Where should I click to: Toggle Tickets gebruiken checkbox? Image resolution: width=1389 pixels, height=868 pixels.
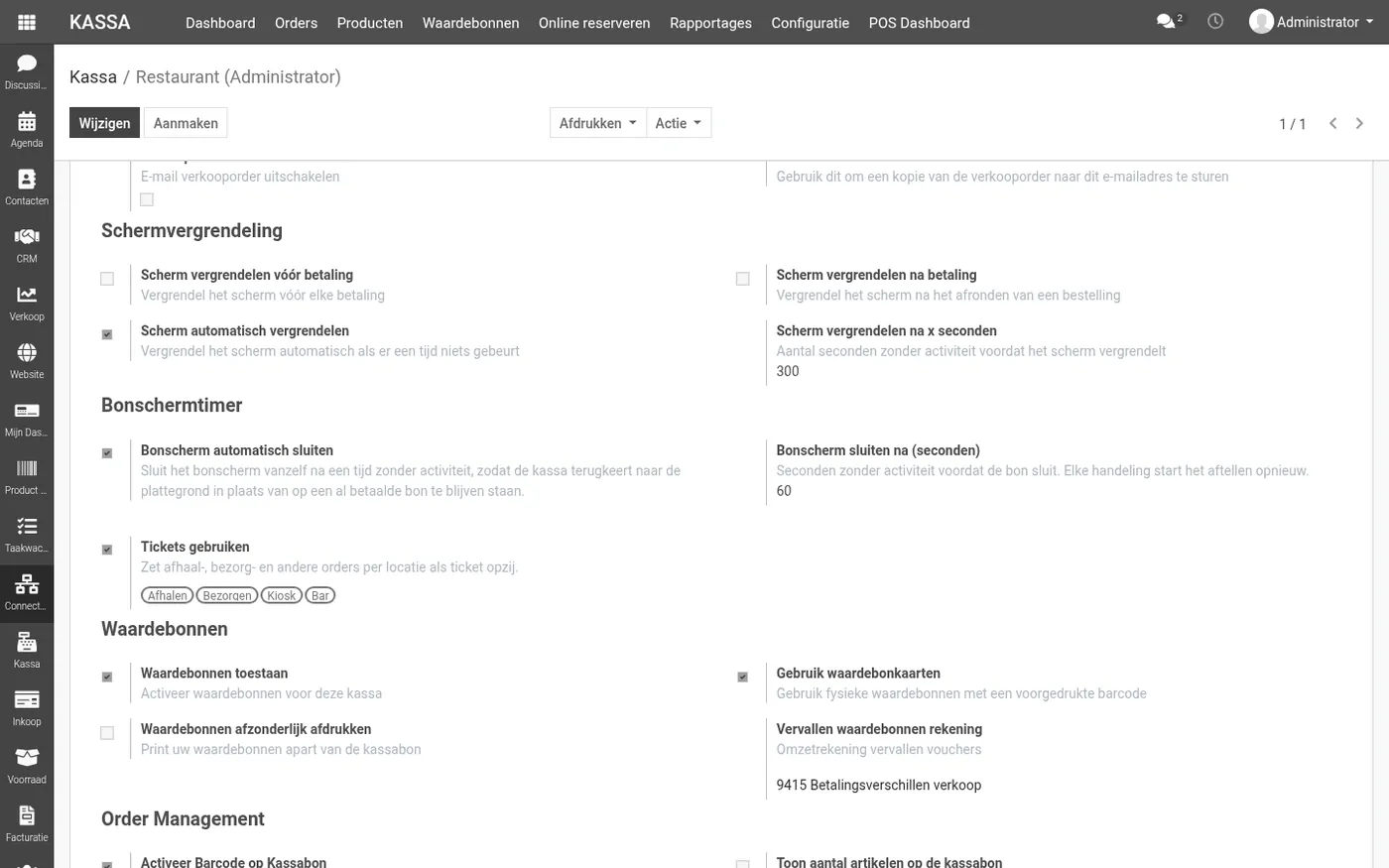point(107,550)
